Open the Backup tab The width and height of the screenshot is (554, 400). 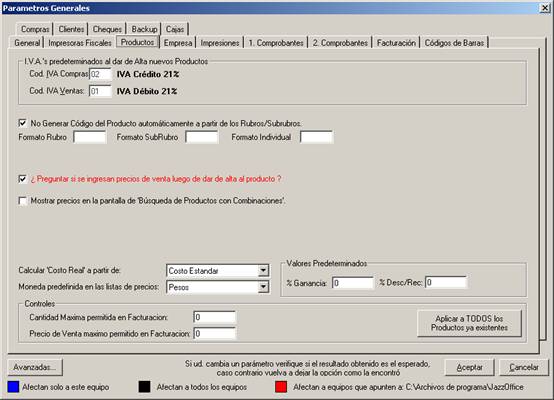click(x=144, y=29)
